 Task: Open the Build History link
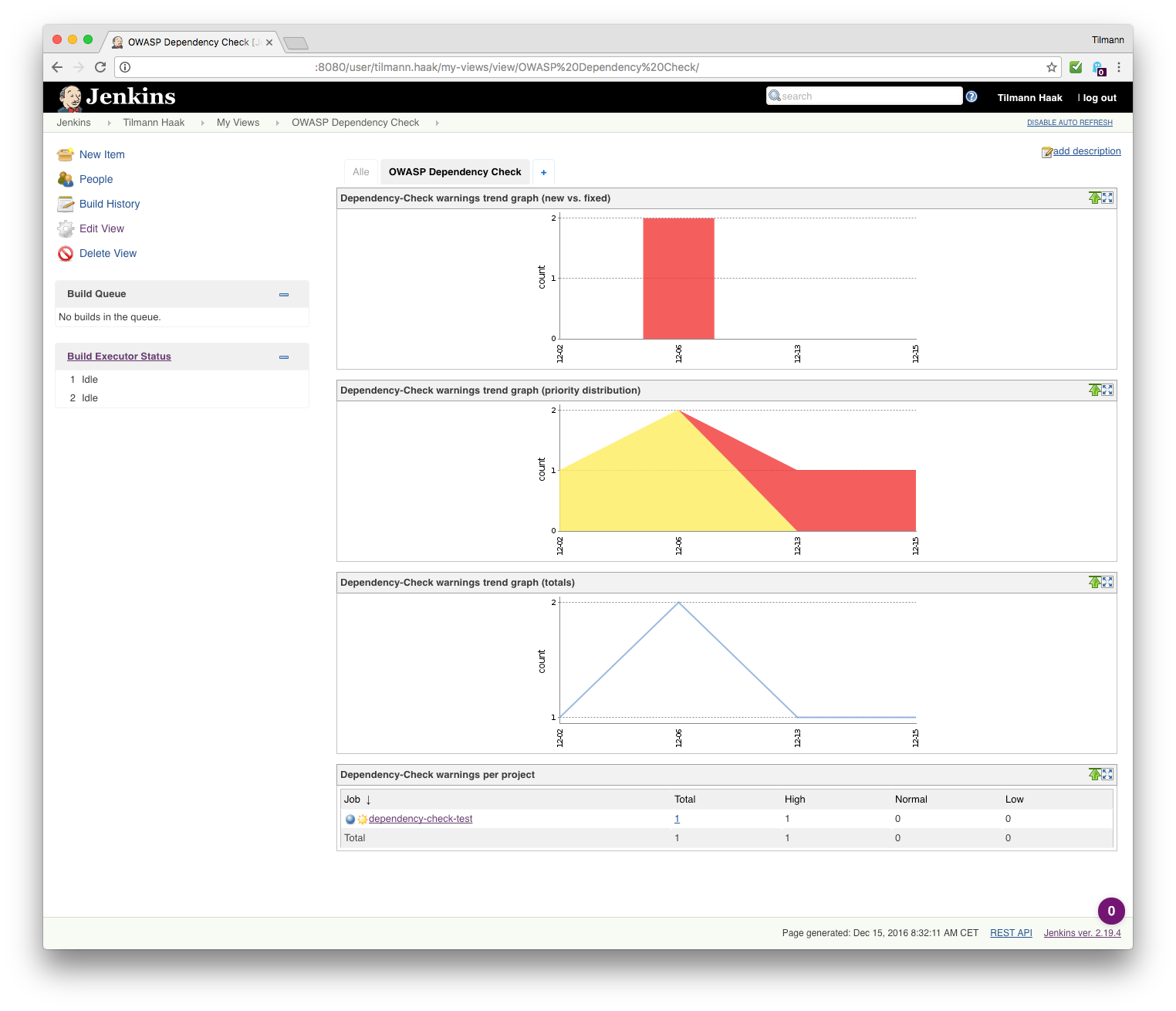pos(110,204)
